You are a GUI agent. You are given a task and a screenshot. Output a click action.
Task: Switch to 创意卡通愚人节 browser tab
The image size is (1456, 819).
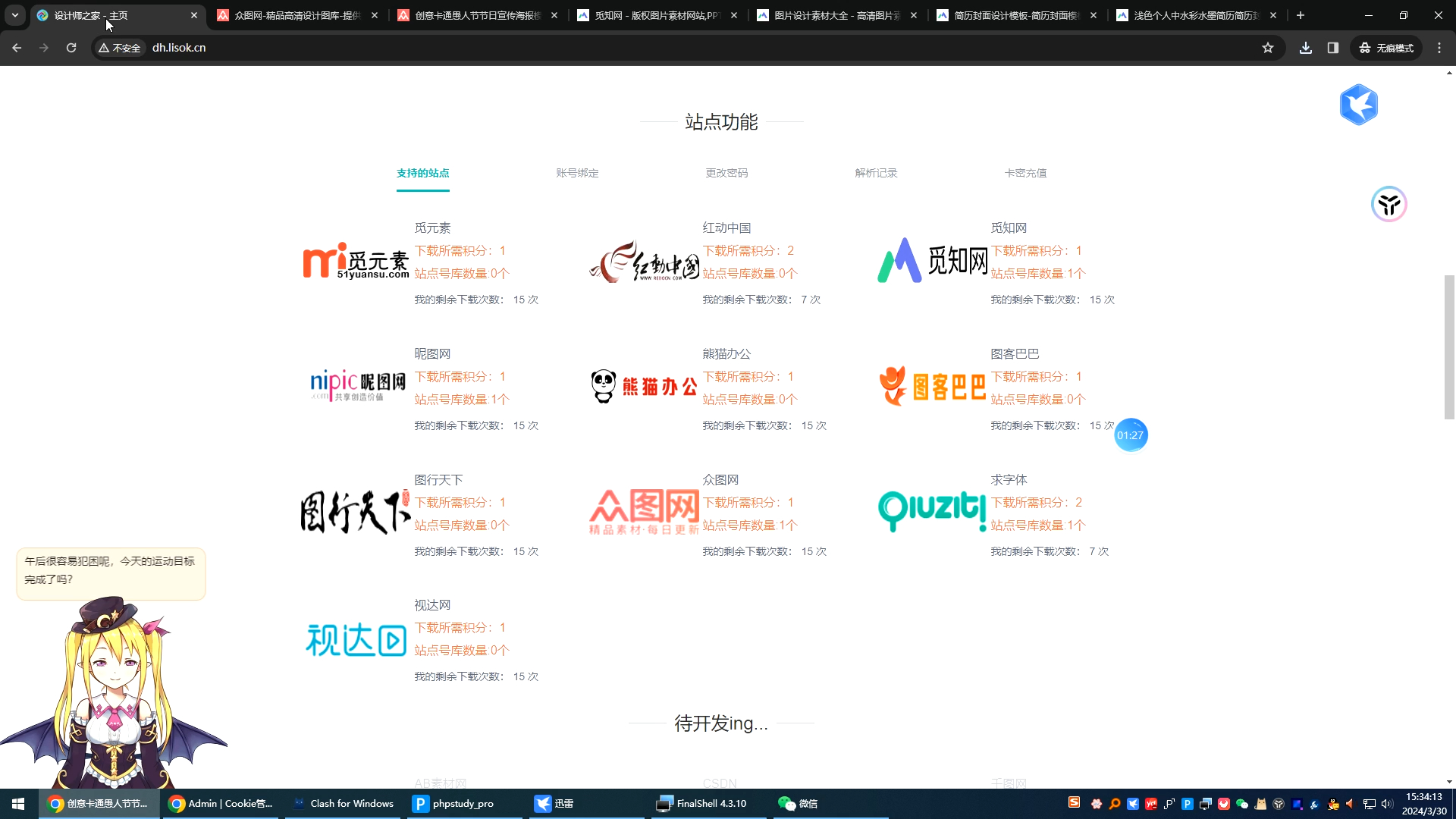477,15
